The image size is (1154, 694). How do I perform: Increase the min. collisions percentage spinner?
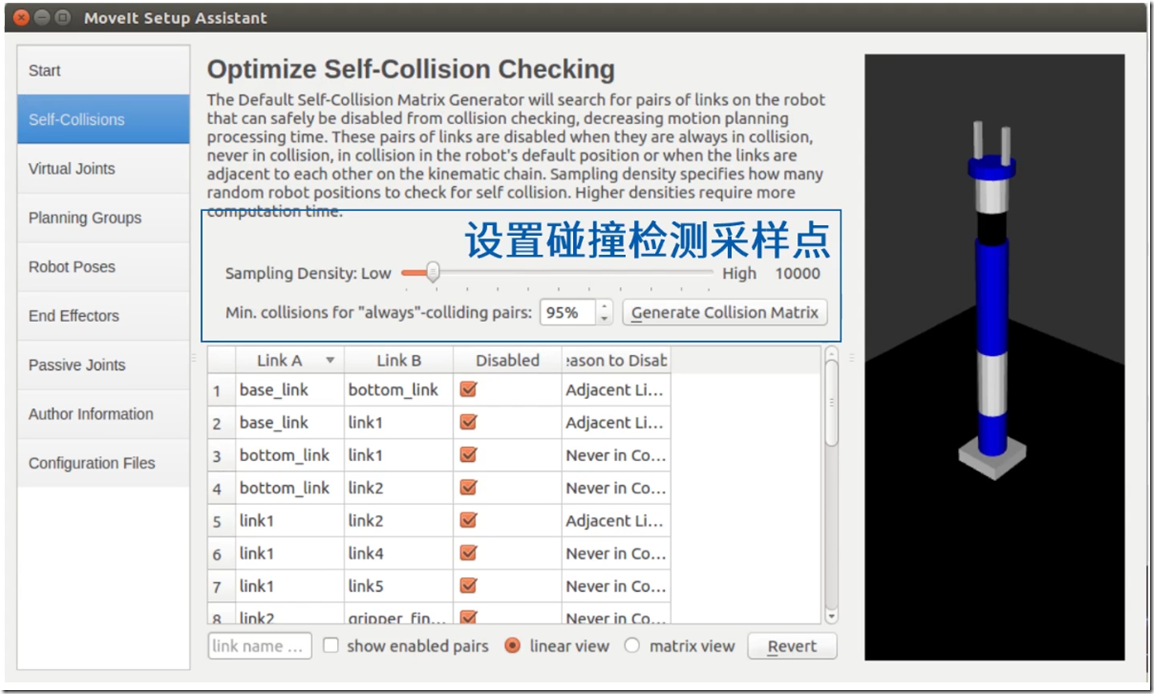pos(604,307)
